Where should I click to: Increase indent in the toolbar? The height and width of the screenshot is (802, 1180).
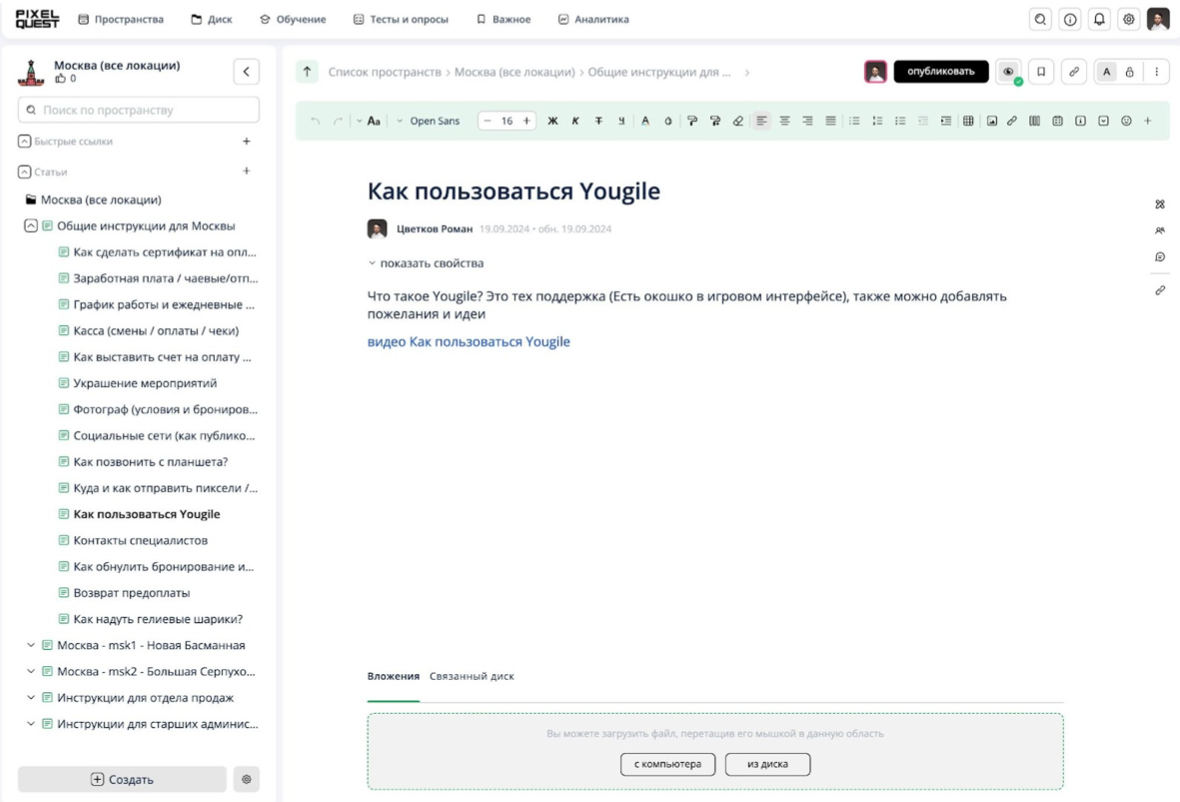point(945,120)
